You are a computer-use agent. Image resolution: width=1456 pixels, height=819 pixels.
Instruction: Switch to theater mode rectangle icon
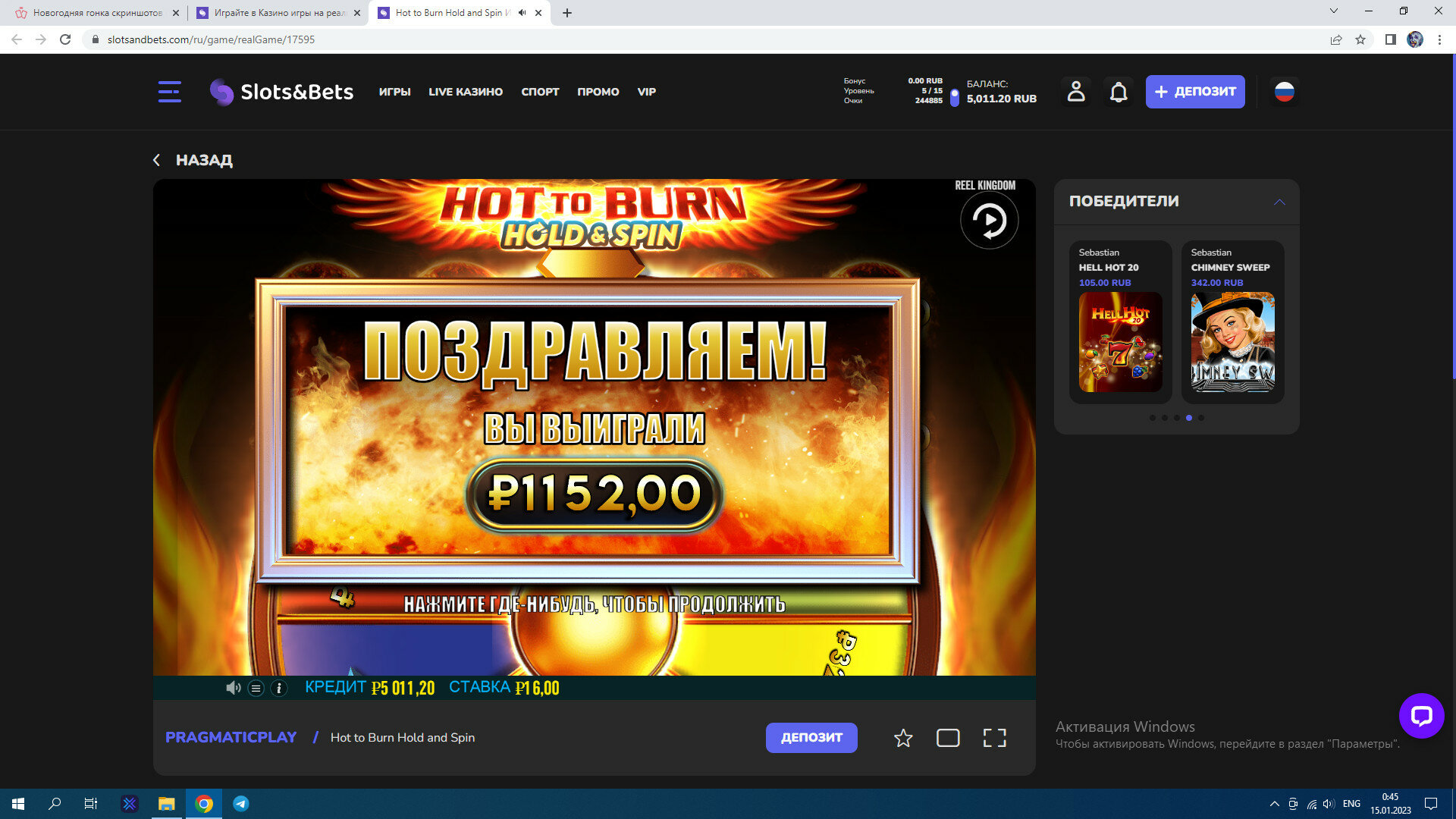click(948, 738)
